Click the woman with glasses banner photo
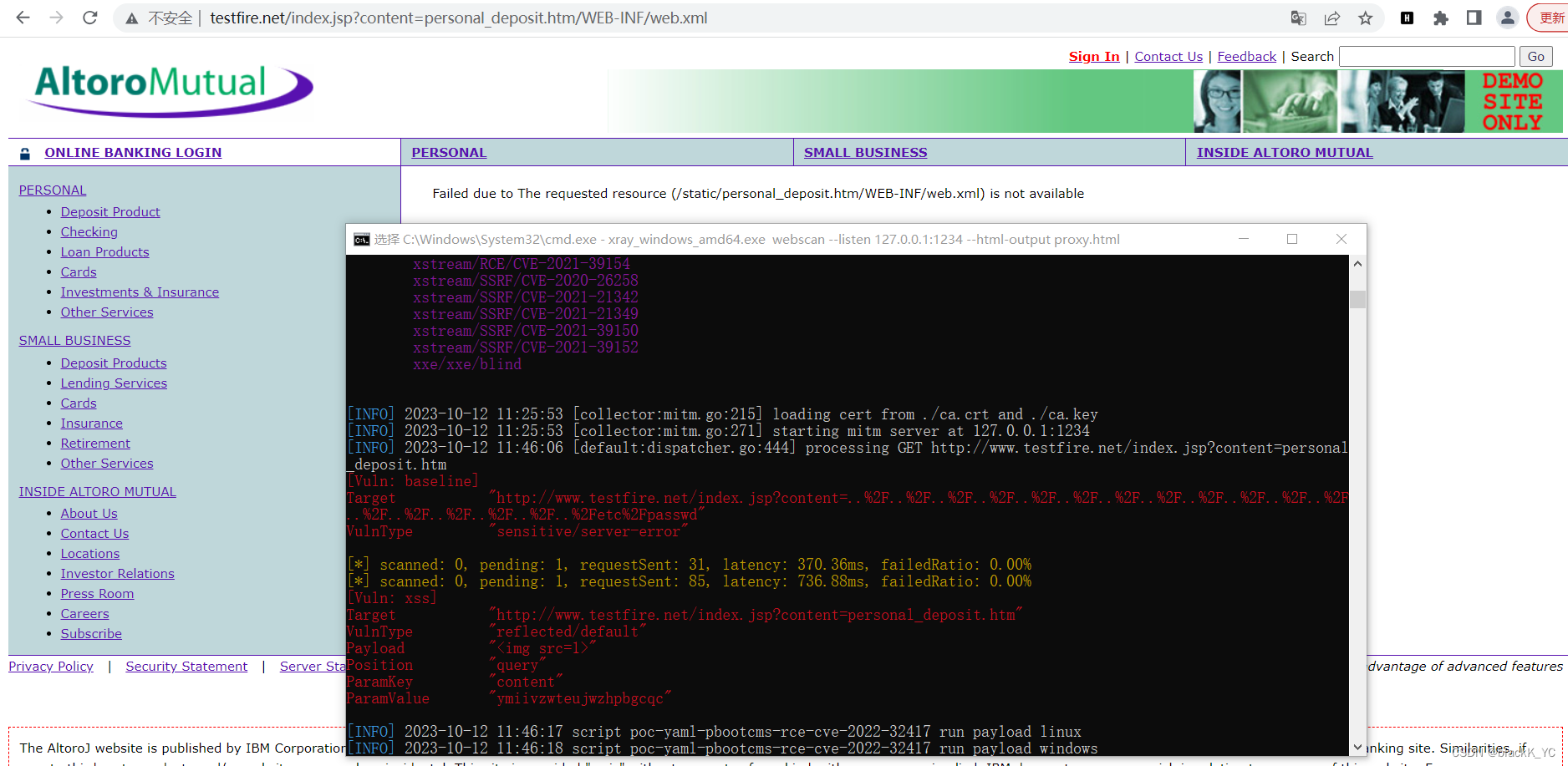This screenshot has width=1568, height=766. click(x=1217, y=101)
